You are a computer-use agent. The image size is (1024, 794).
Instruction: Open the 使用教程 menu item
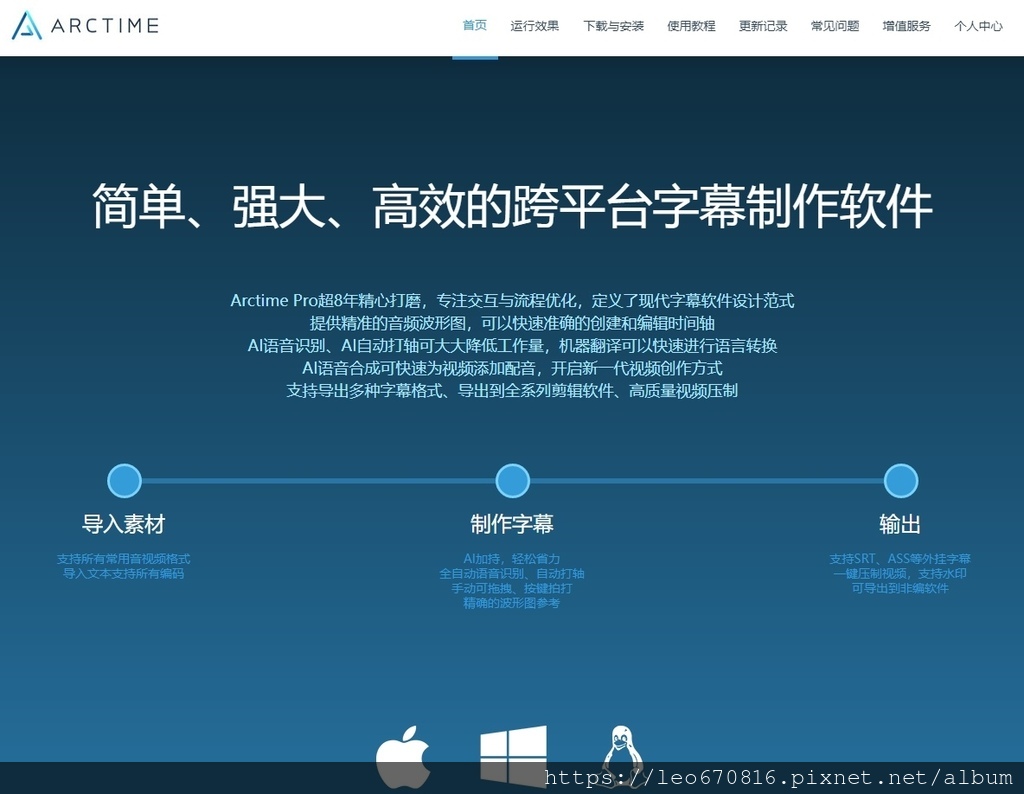[691, 25]
